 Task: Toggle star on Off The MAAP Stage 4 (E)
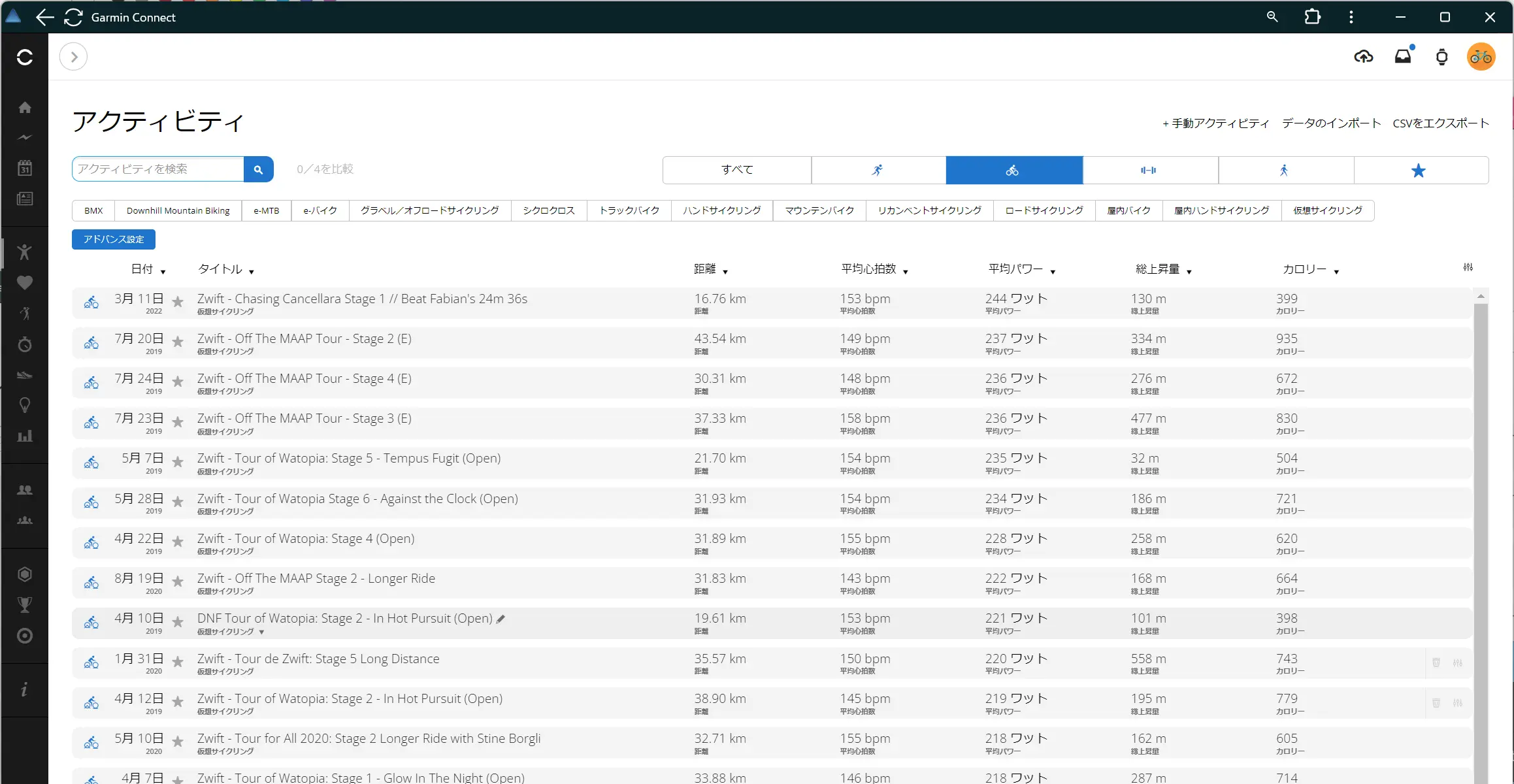point(178,382)
